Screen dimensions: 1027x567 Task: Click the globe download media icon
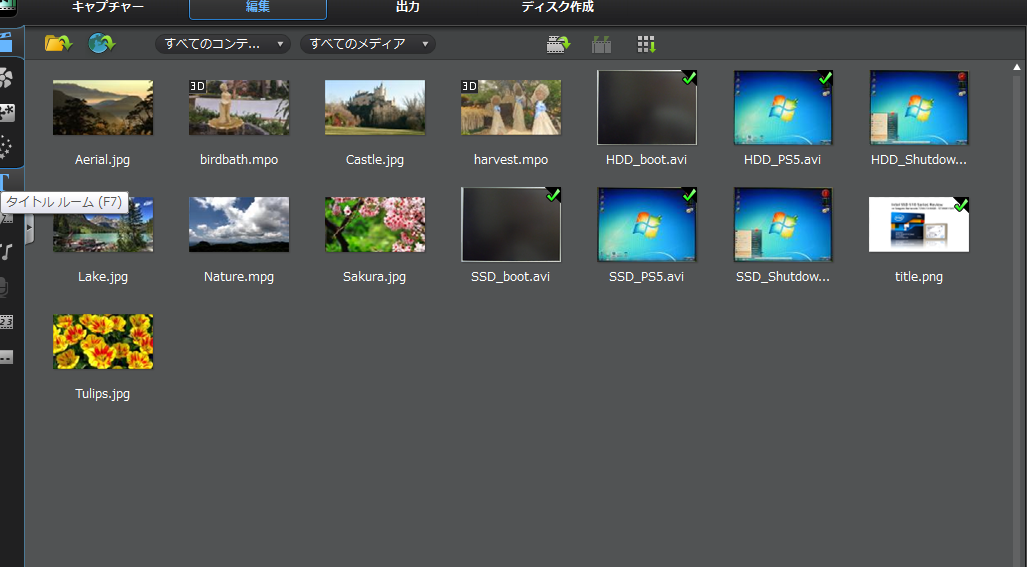pos(102,44)
